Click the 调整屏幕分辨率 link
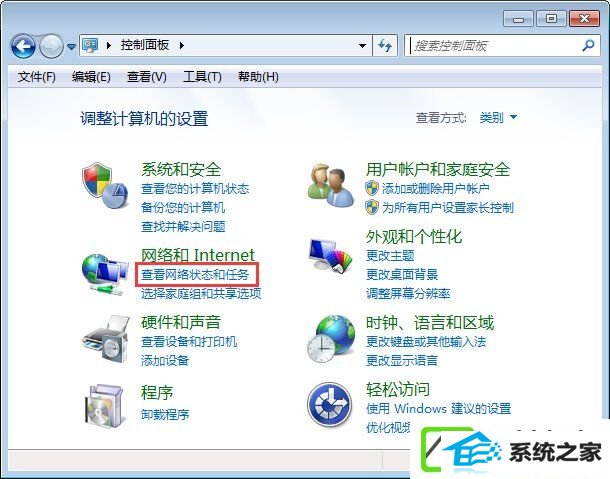The height and width of the screenshot is (479, 610). [x=408, y=293]
